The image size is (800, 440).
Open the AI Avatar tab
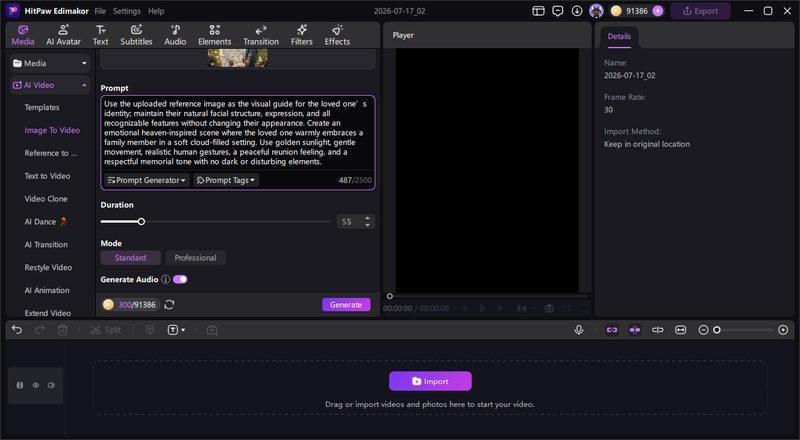click(63, 35)
